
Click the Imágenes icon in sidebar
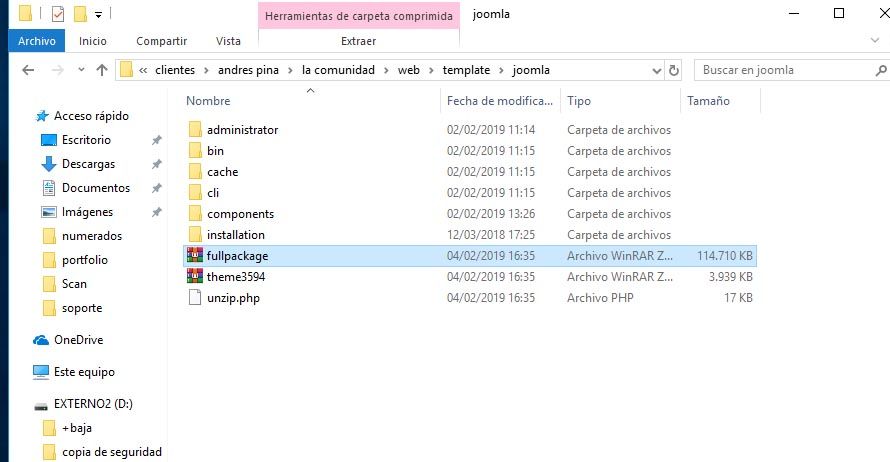[x=49, y=212]
